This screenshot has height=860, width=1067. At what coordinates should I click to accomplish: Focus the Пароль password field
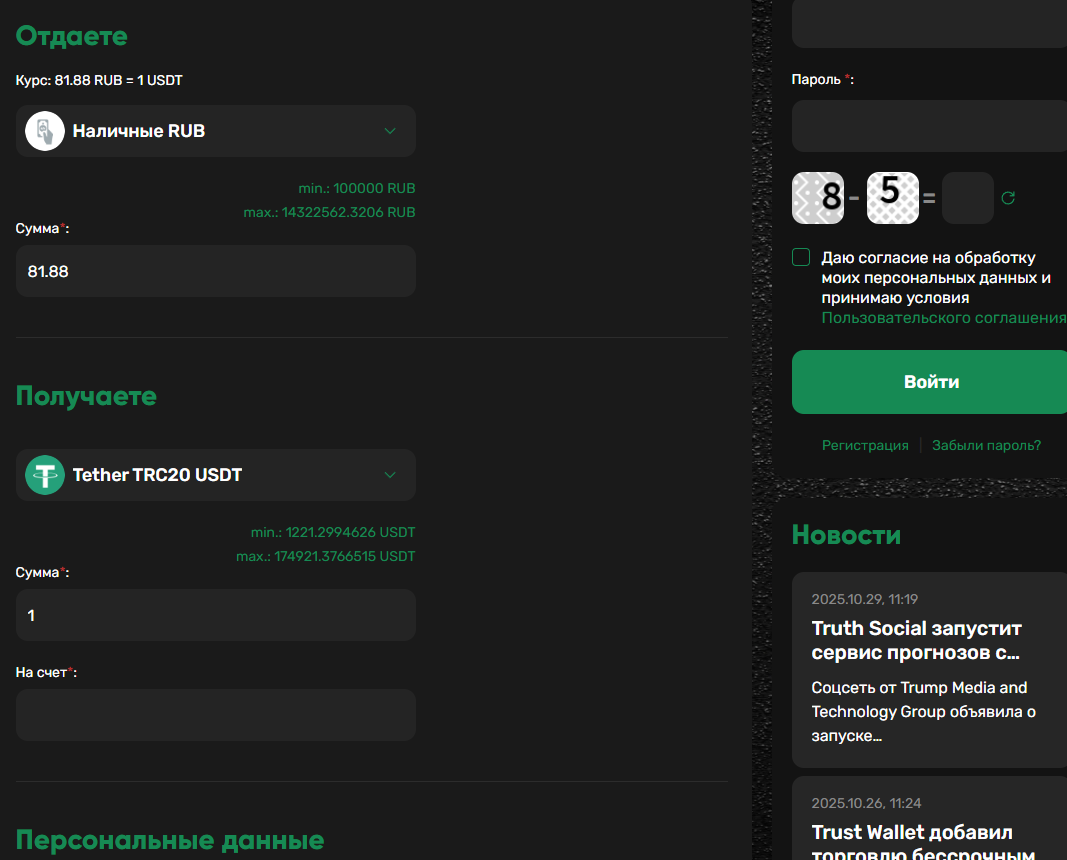click(930, 126)
